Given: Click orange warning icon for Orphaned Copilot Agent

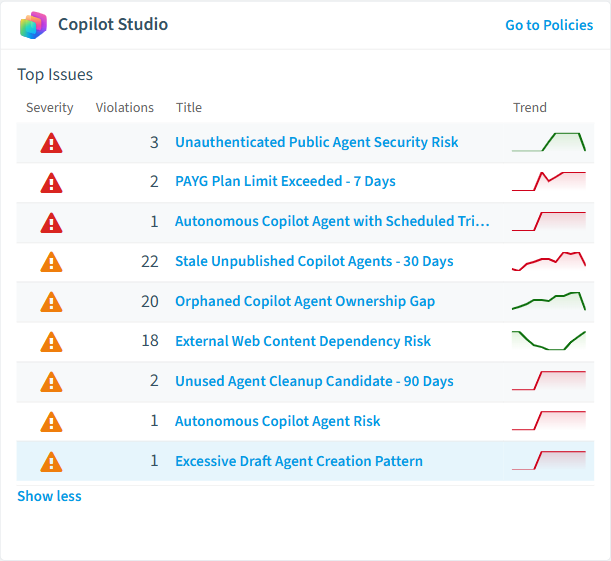Looking at the screenshot, I should [x=51, y=302].
